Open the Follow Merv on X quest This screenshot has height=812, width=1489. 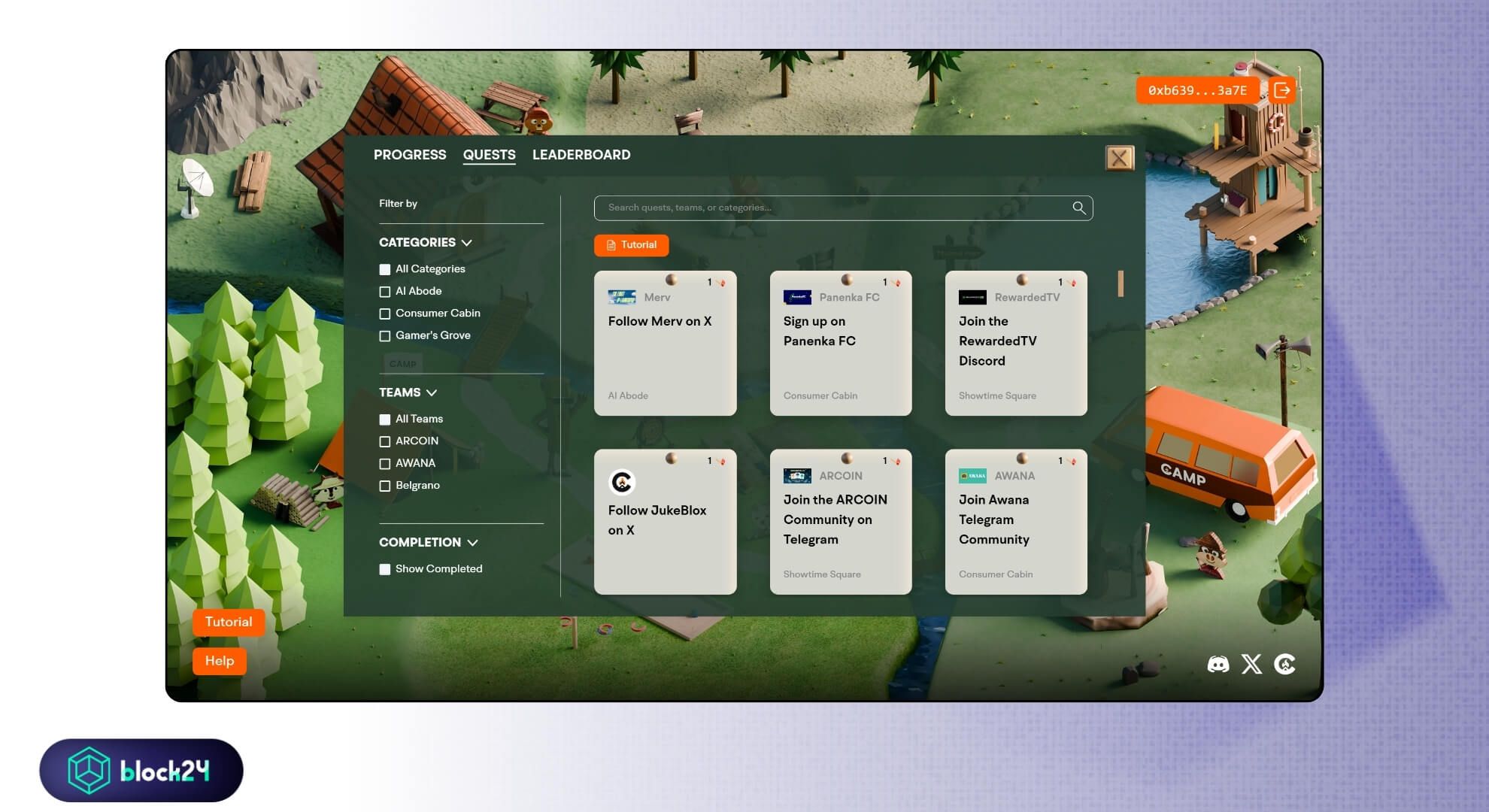point(665,343)
